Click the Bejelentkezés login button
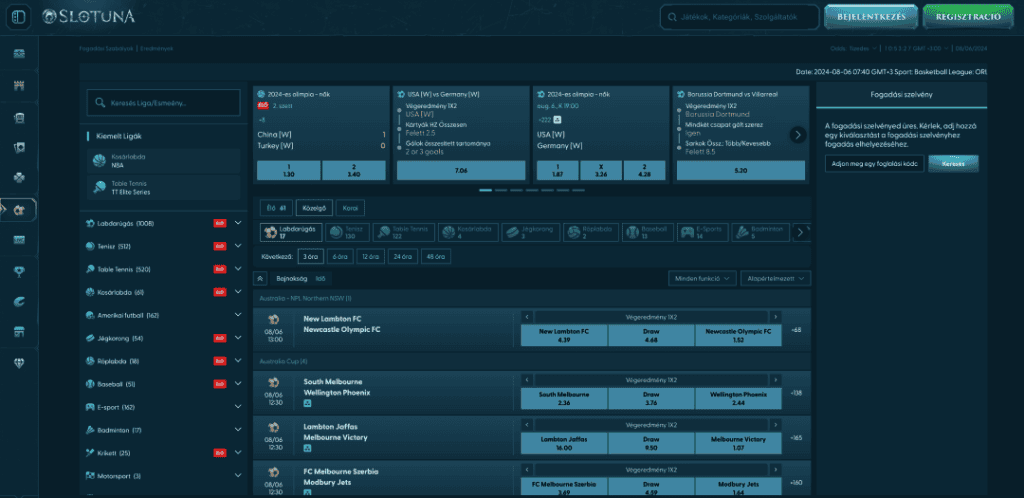The image size is (1024, 498). pyautogui.click(x=863, y=17)
